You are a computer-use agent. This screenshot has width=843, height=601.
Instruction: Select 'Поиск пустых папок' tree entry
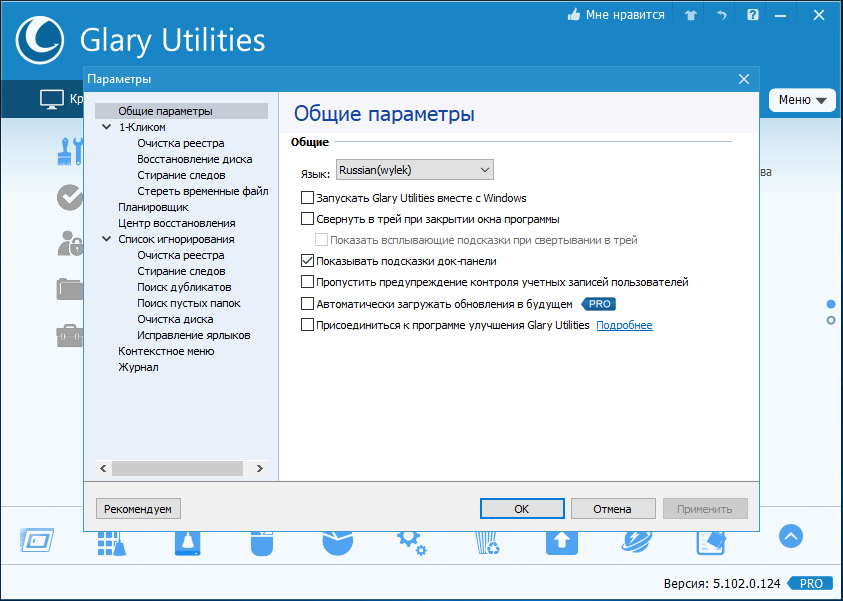pos(189,303)
